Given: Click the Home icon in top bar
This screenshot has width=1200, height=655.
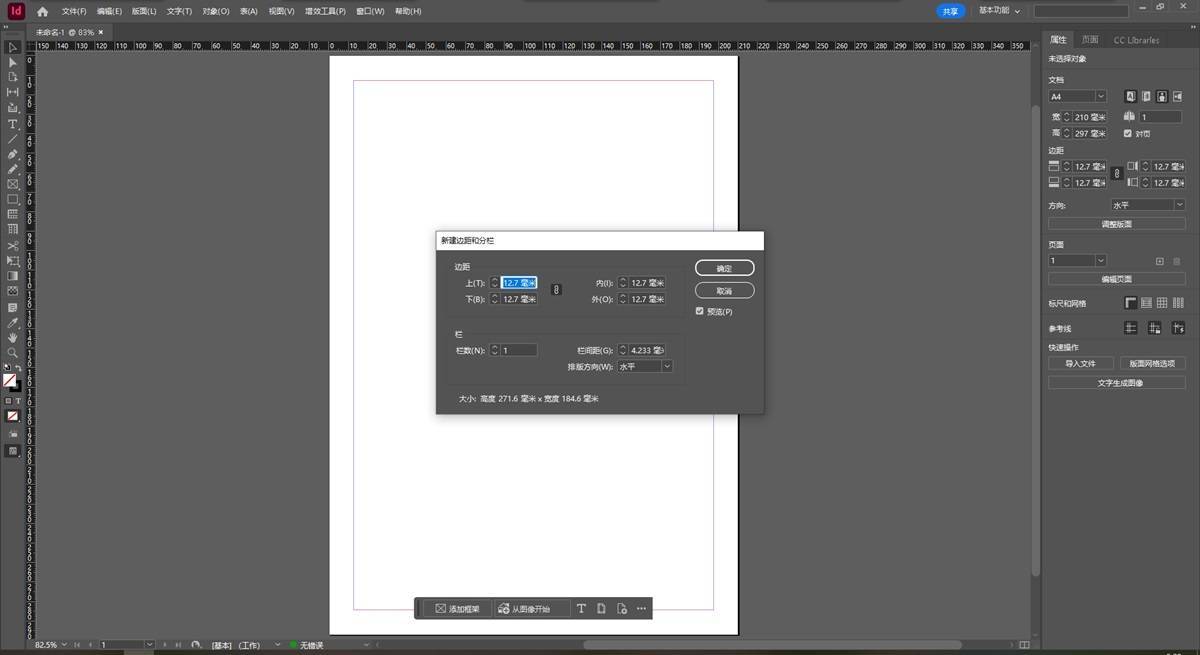Looking at the screenshot, I should (x=42, y=11).
